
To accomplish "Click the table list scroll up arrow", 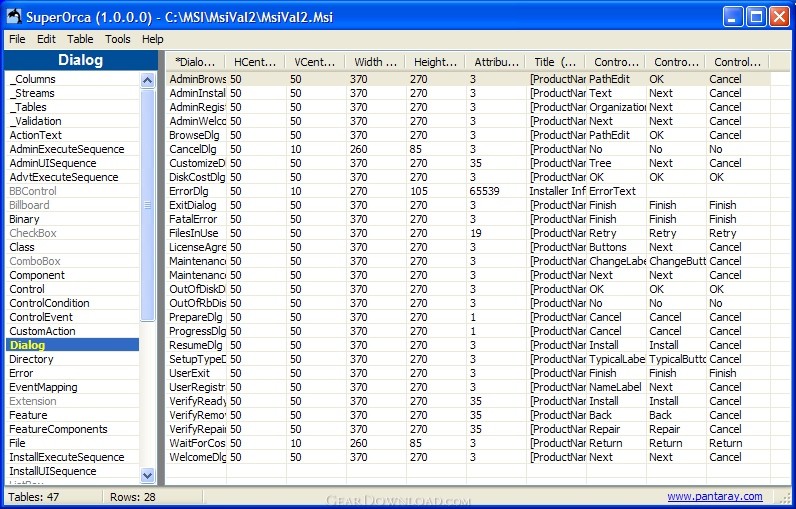I will pyautogui.click(x=147, y=80).
